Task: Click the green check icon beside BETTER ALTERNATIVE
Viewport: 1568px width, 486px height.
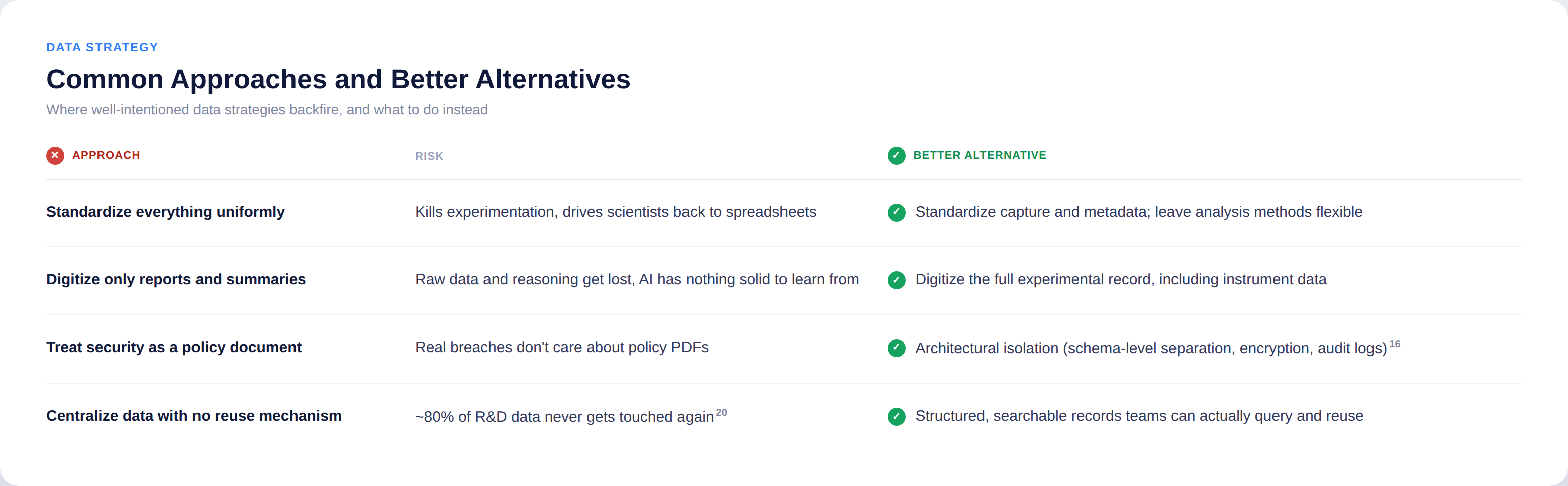Action: (896, 155)
